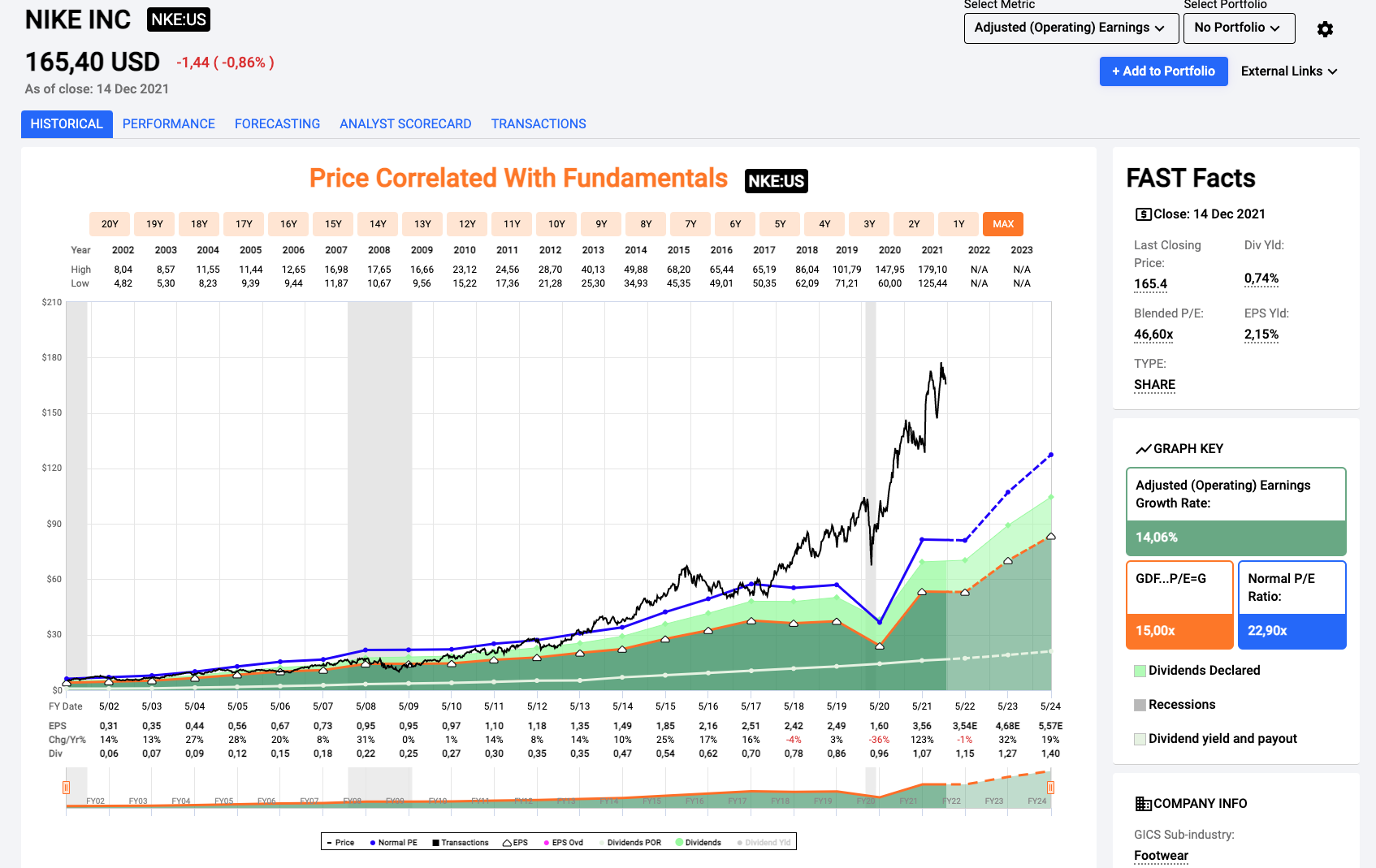This screenshot has height=868, width=1376.
Task: Switch to the Forecasting tab
Action: click(x=277, y=124)
